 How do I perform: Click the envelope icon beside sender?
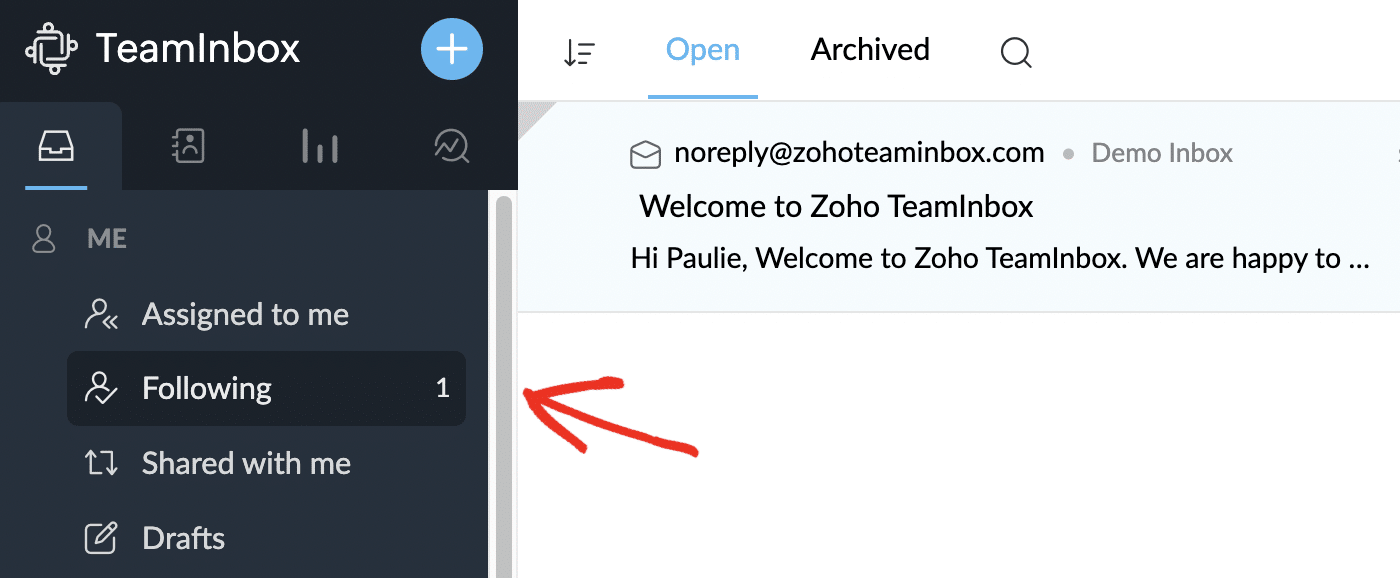[x=645, y=155]
